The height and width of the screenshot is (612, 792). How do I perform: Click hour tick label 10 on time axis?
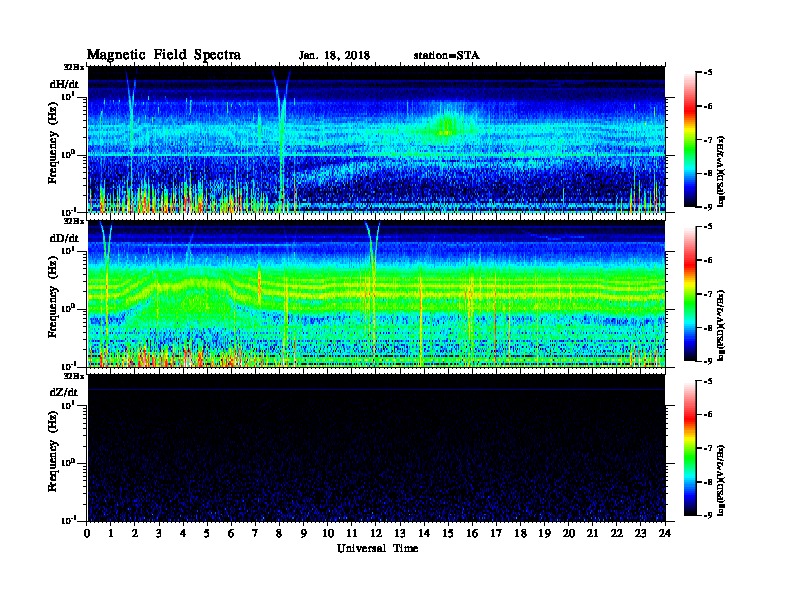click(328, 534)
